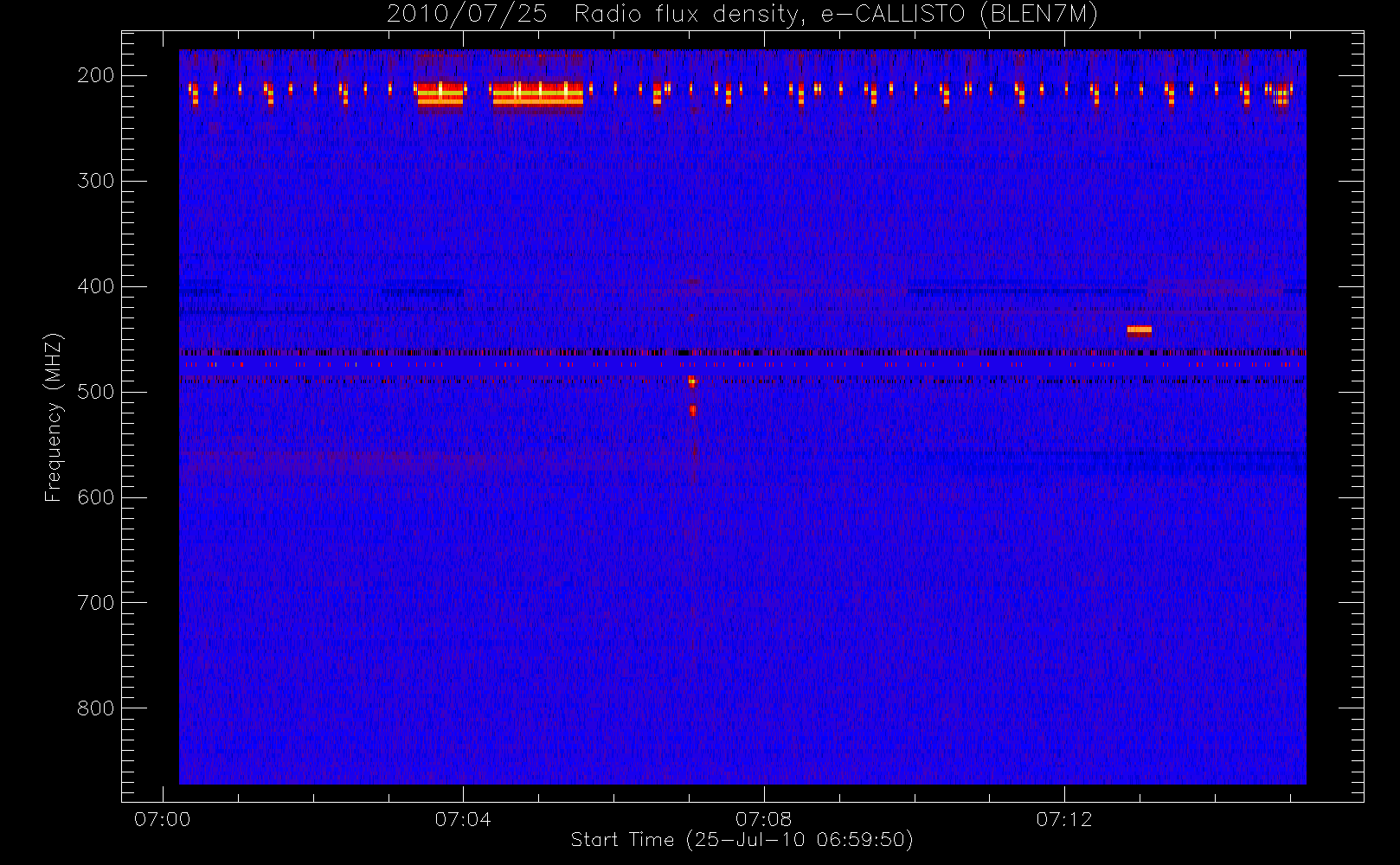Click the long bright emission band between 07:04 and 07:06
Image resolution: width=1400 pixels, height=865 pixels.
(x=538, y=94)
